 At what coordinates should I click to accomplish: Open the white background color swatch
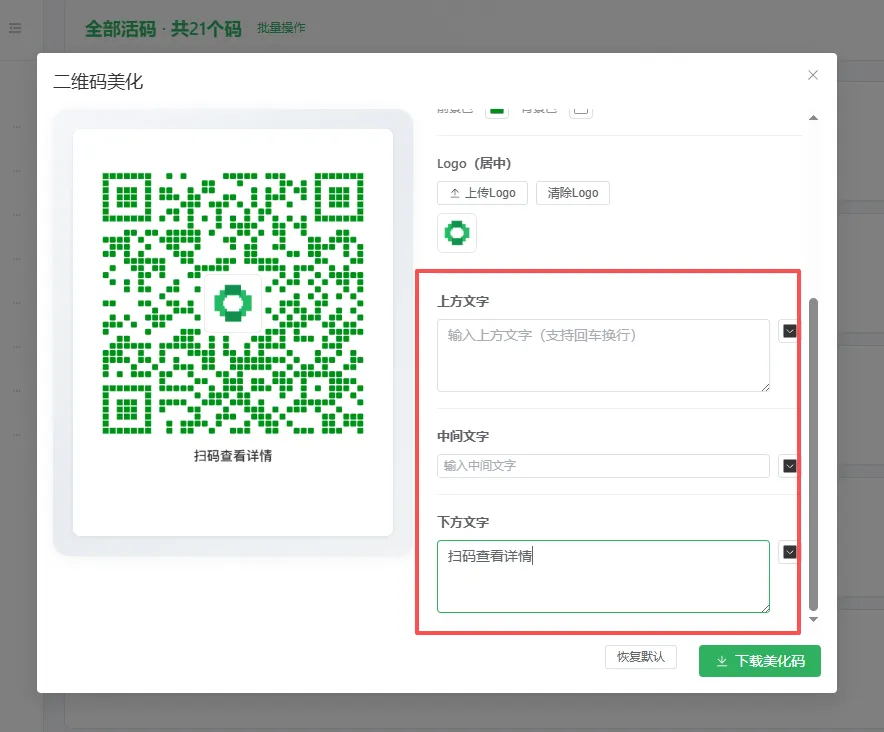(581, 111)
